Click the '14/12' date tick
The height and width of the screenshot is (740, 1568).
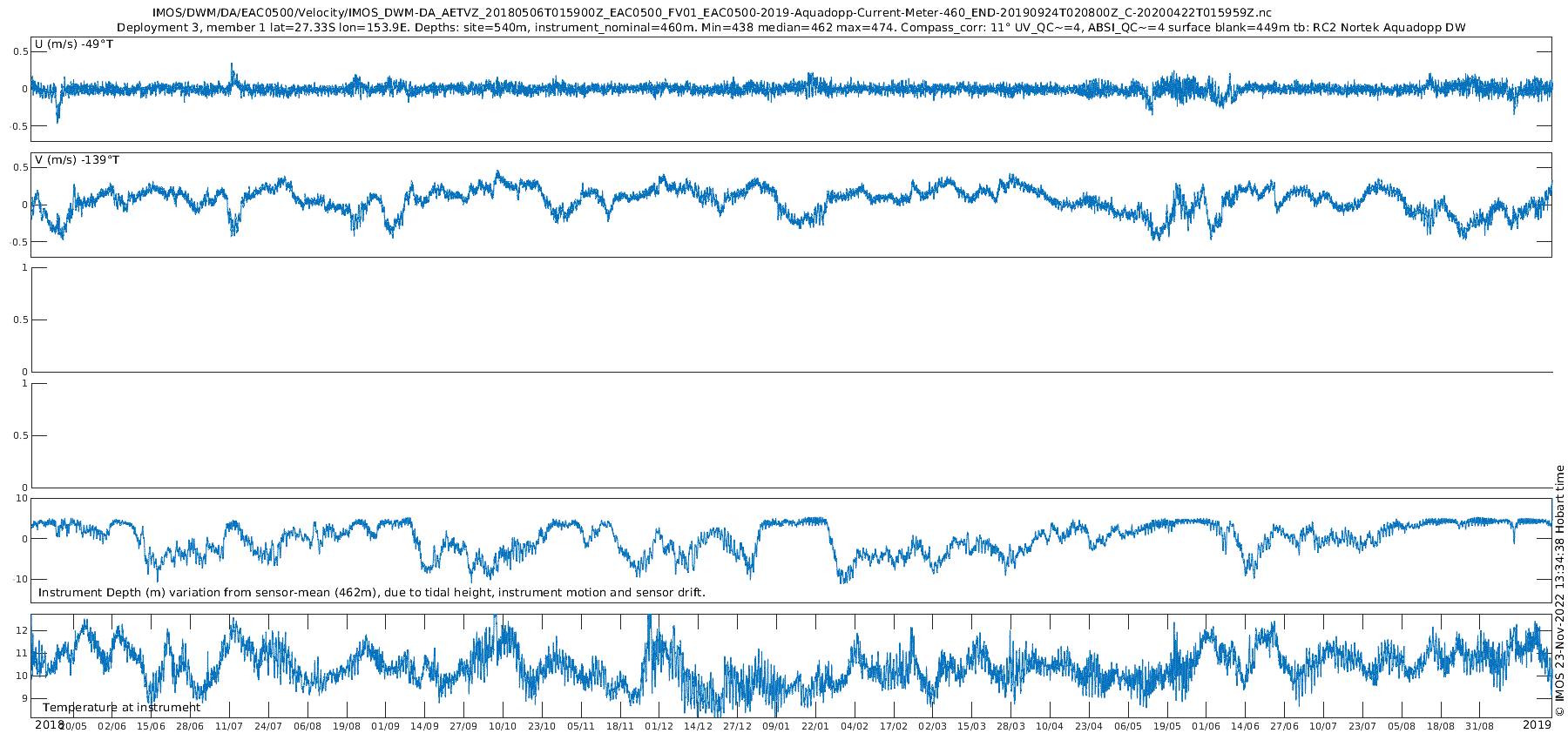699,727
